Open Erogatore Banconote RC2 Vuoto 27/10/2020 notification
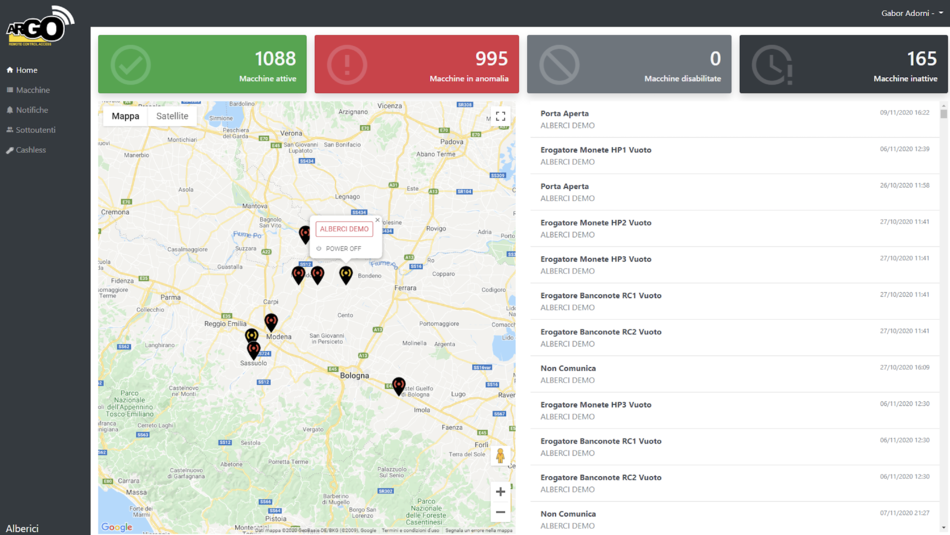Viewport: 950px width, 535px height. (x=735, y=337)
